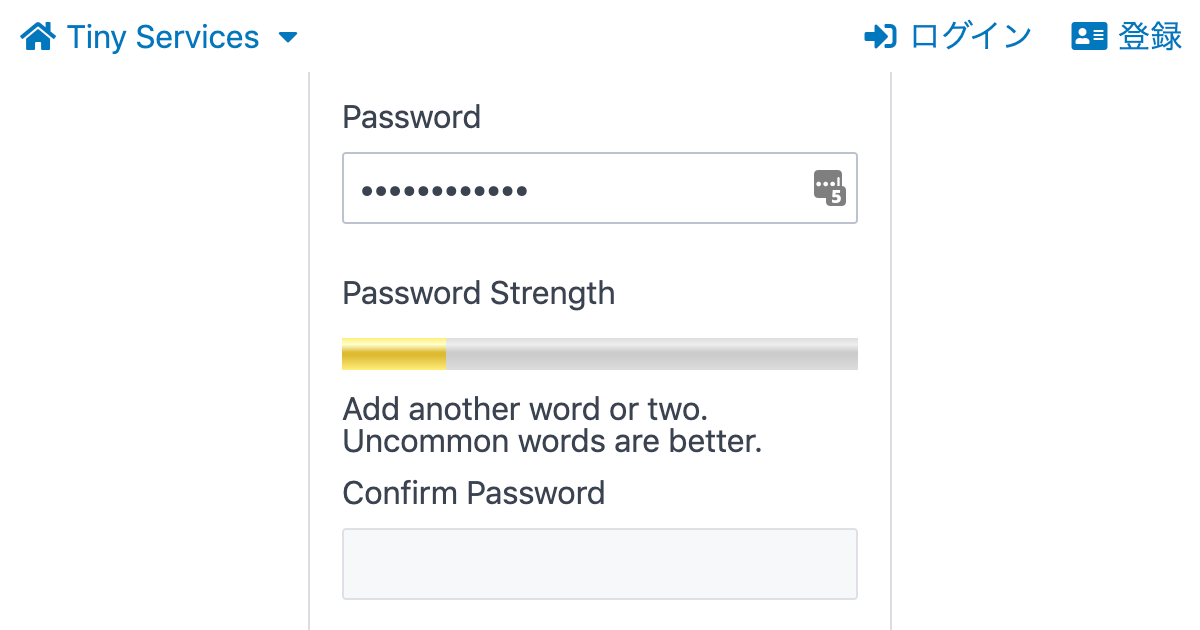
Task: Click the ID card register icon
Action: click(1088, 37)
